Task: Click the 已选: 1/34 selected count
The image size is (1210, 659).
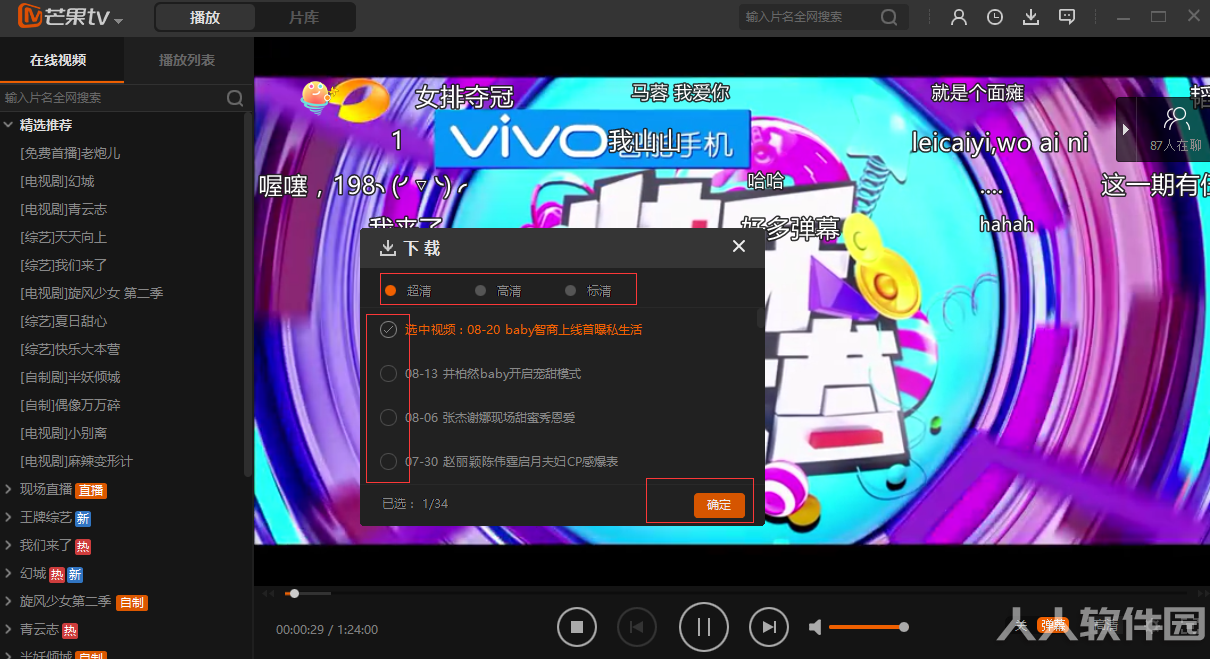Action: point(415,504)
